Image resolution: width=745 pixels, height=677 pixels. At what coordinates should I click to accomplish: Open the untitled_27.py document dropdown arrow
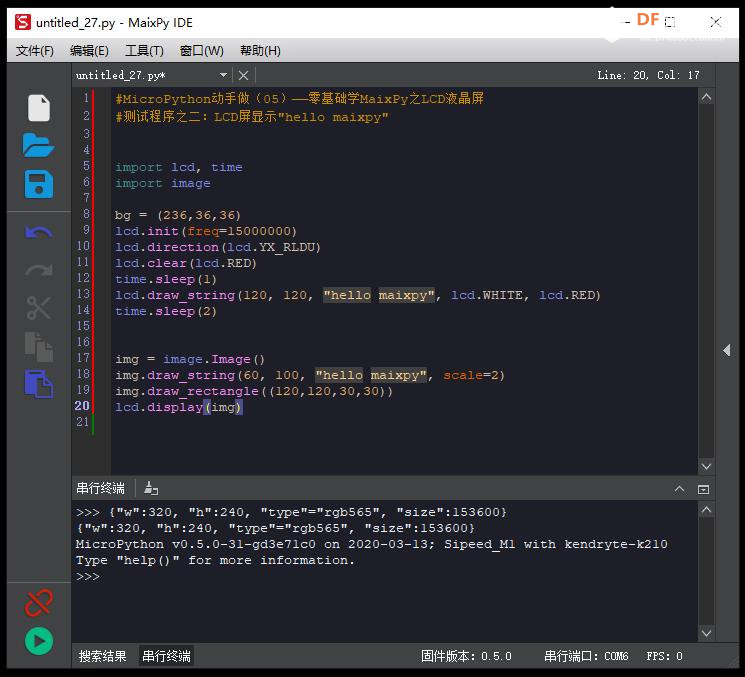pyautogui.click(x=223, y=75)
